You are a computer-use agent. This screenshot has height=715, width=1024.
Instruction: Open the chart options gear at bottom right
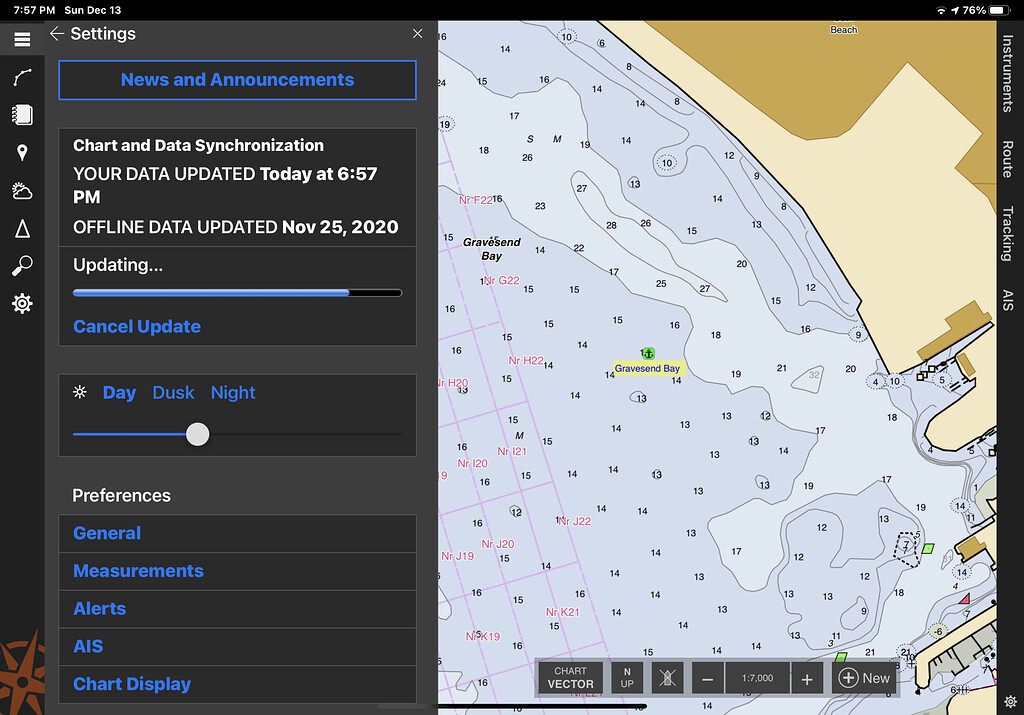point(1010,701)
